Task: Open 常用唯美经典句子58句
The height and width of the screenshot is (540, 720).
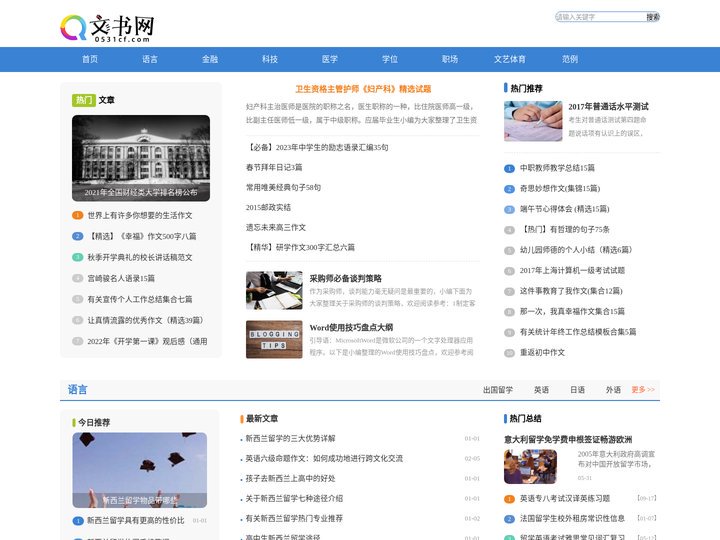Action: pyautogui.click(x=283, y=187)
